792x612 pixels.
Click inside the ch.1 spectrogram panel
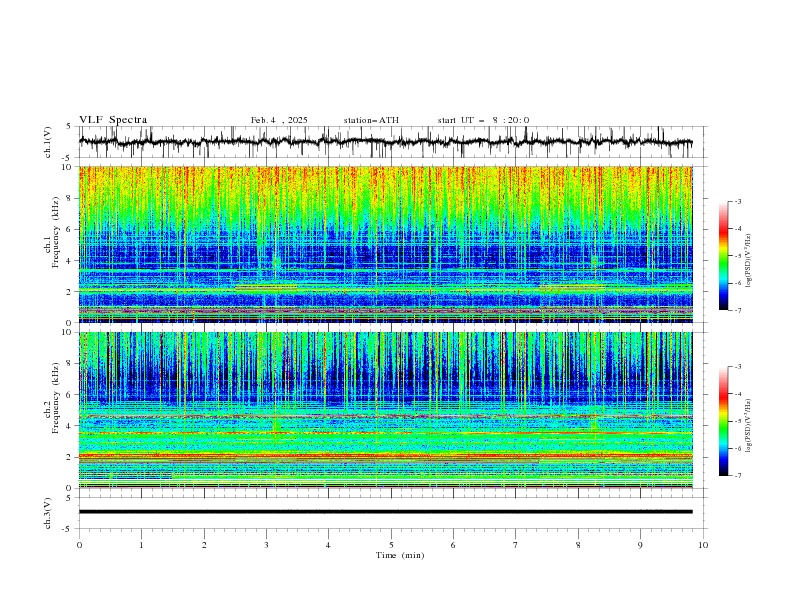click(385, 244)
